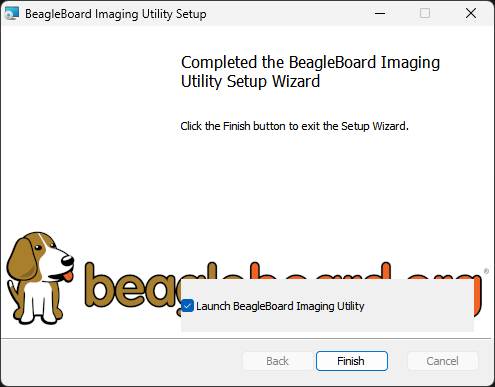Click the installer icon in the title bar
495x387 pixels.
(12, 14)
